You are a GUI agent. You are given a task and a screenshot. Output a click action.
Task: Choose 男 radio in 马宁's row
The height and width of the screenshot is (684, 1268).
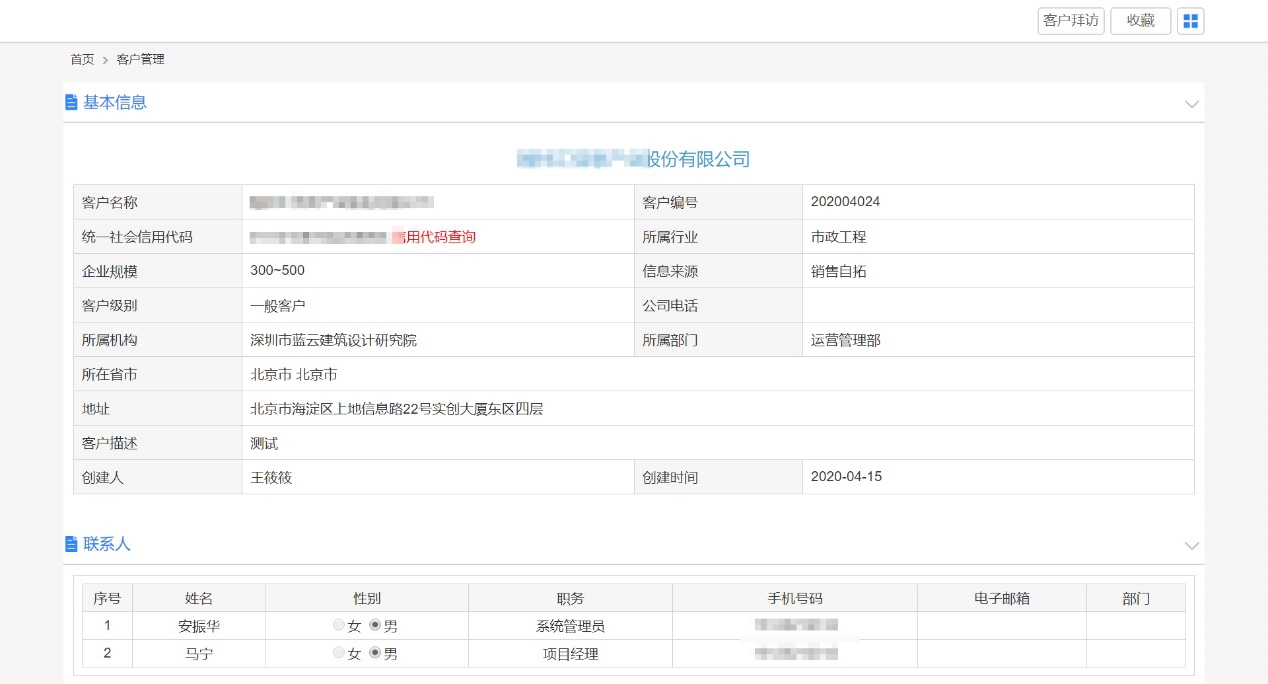[x=375, y=654]
